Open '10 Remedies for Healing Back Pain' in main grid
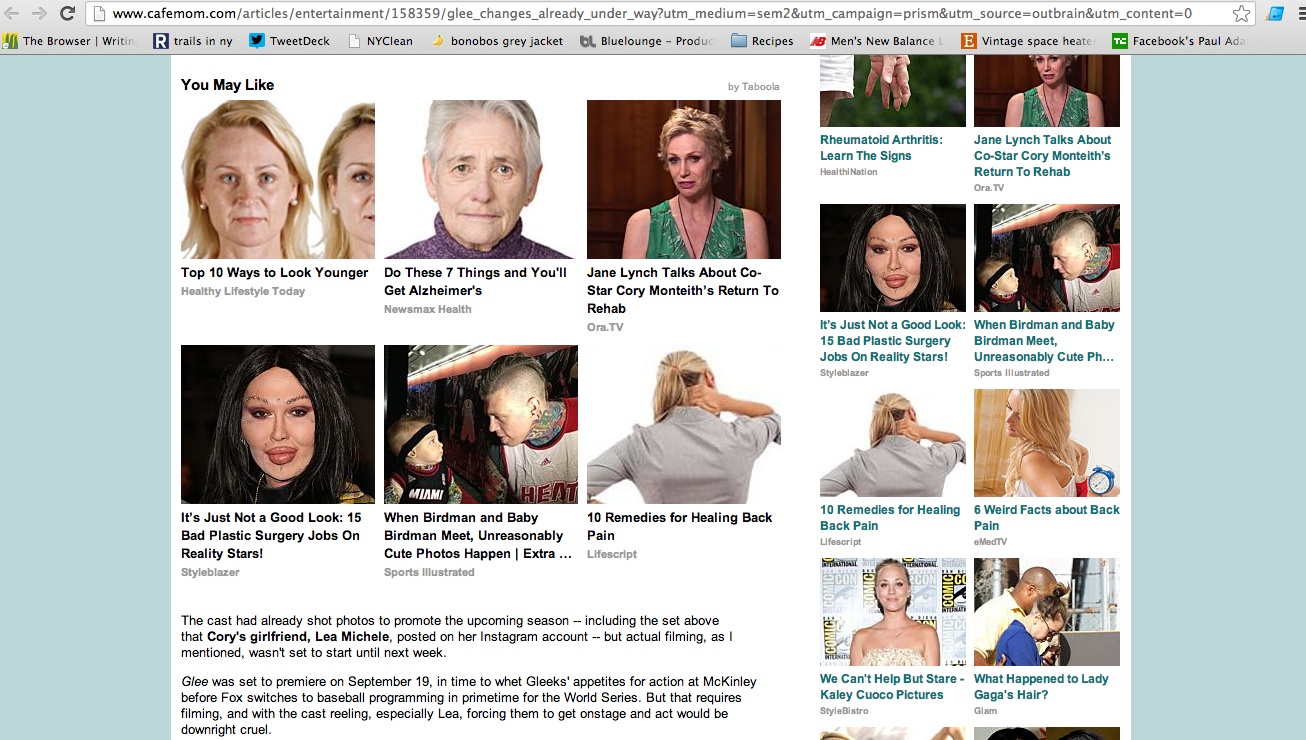1306x740 pixels. [679, 526]
